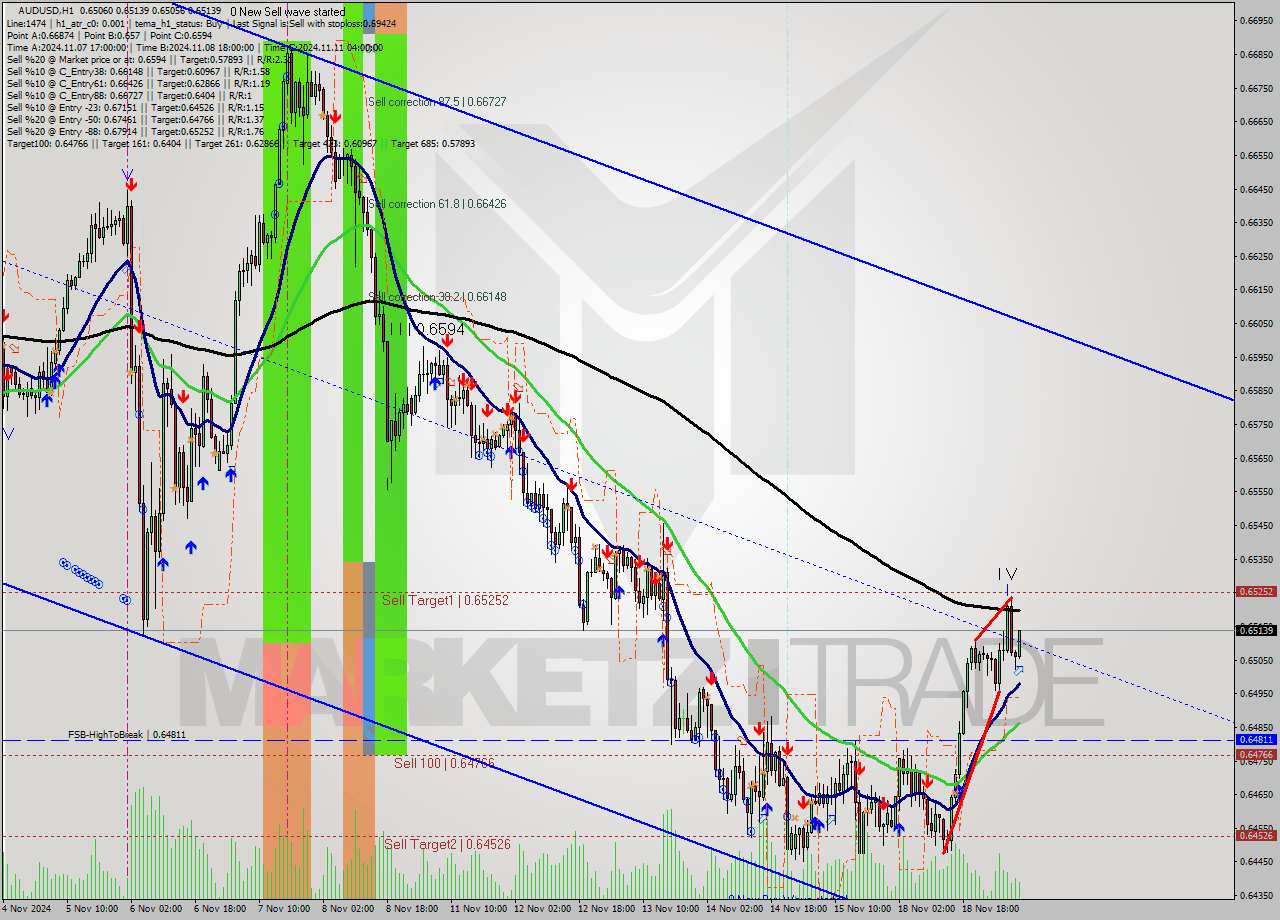Click the 'Target100: 0.64766' targets info line

click(x=240, y=144)
